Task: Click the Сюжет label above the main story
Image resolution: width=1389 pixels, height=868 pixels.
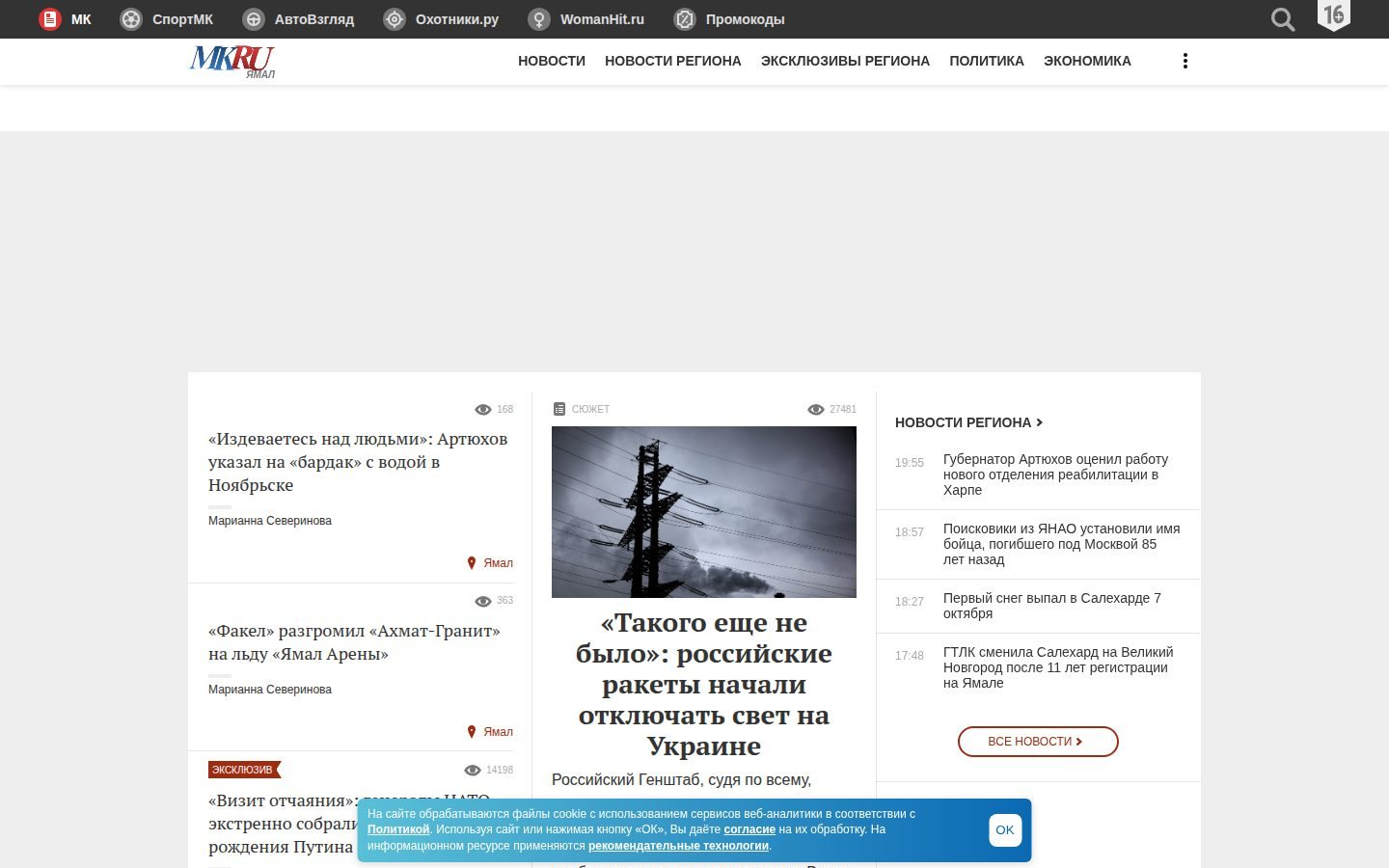Action: click(x=590, y=409)
